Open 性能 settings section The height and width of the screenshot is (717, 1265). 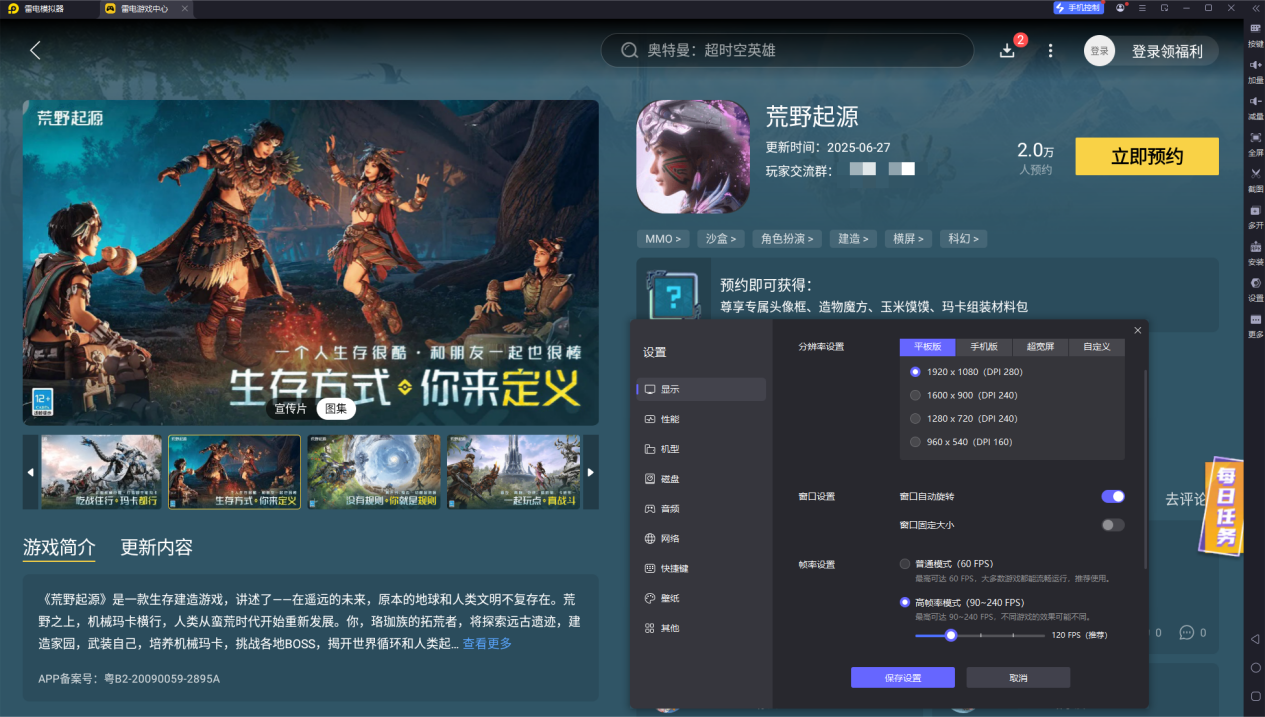(x=701, y=419)
